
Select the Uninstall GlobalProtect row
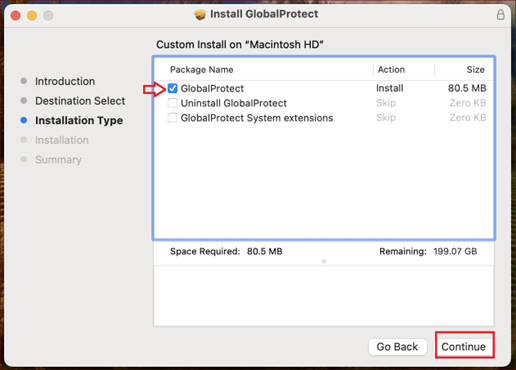point(324,103)
